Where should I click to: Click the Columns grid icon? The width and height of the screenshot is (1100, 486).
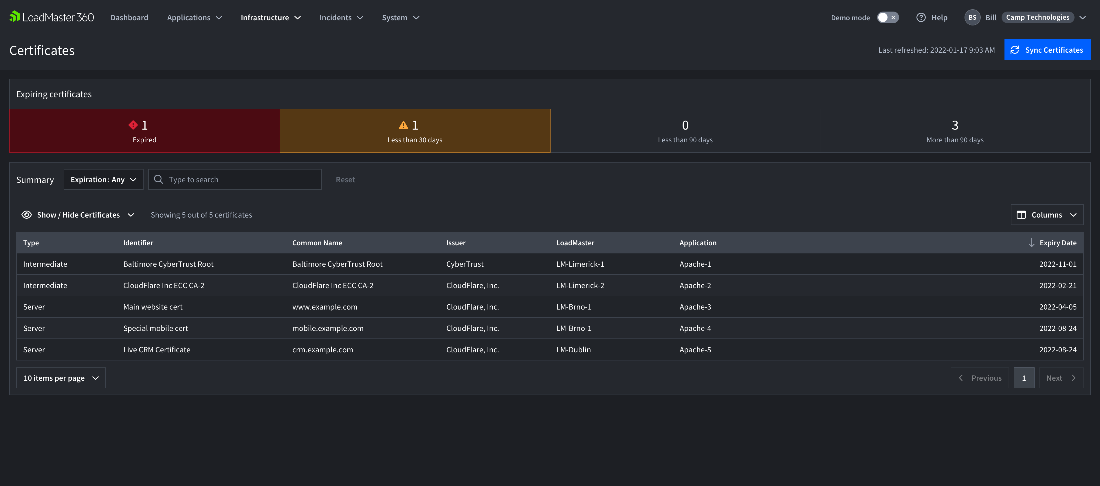pos(1021,215)
